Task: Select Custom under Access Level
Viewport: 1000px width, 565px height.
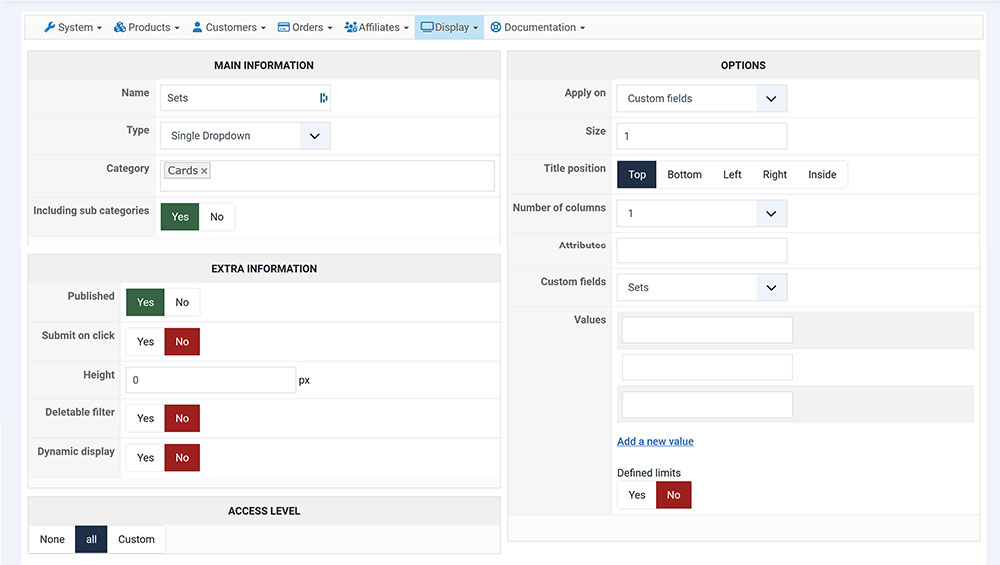Action: point(136,539)
